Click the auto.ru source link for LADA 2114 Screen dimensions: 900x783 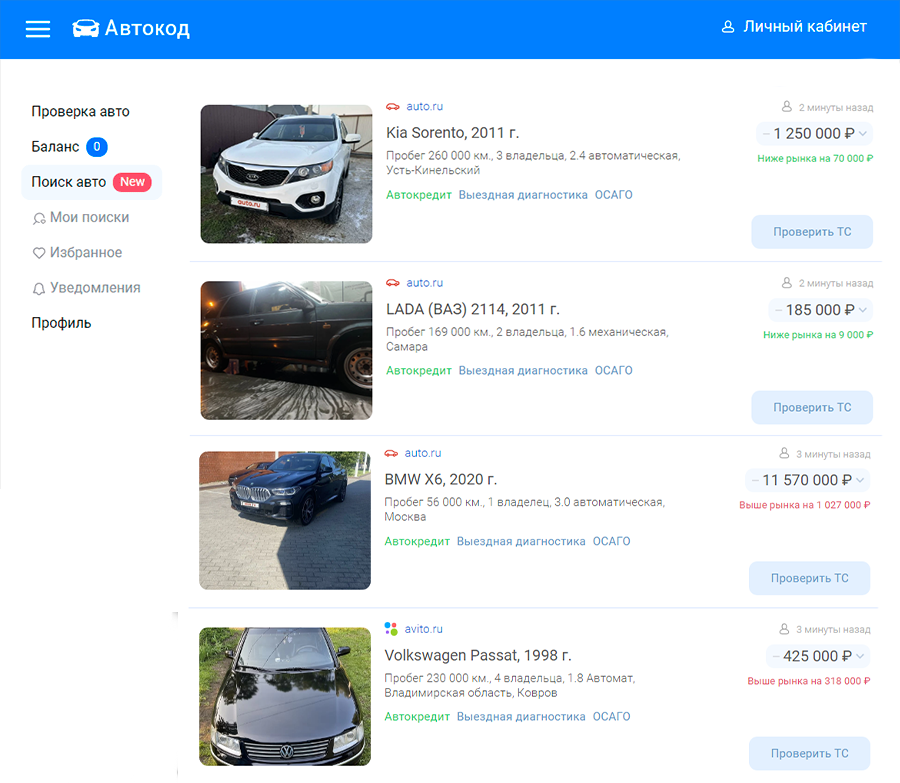tap(425, 283)
